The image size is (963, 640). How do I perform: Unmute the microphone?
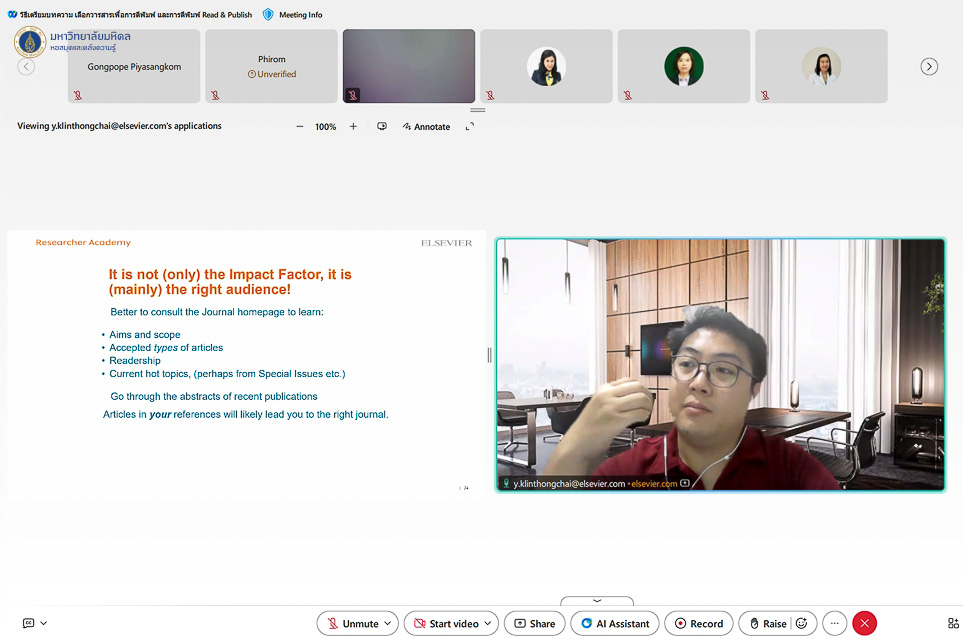coord(350,623)
